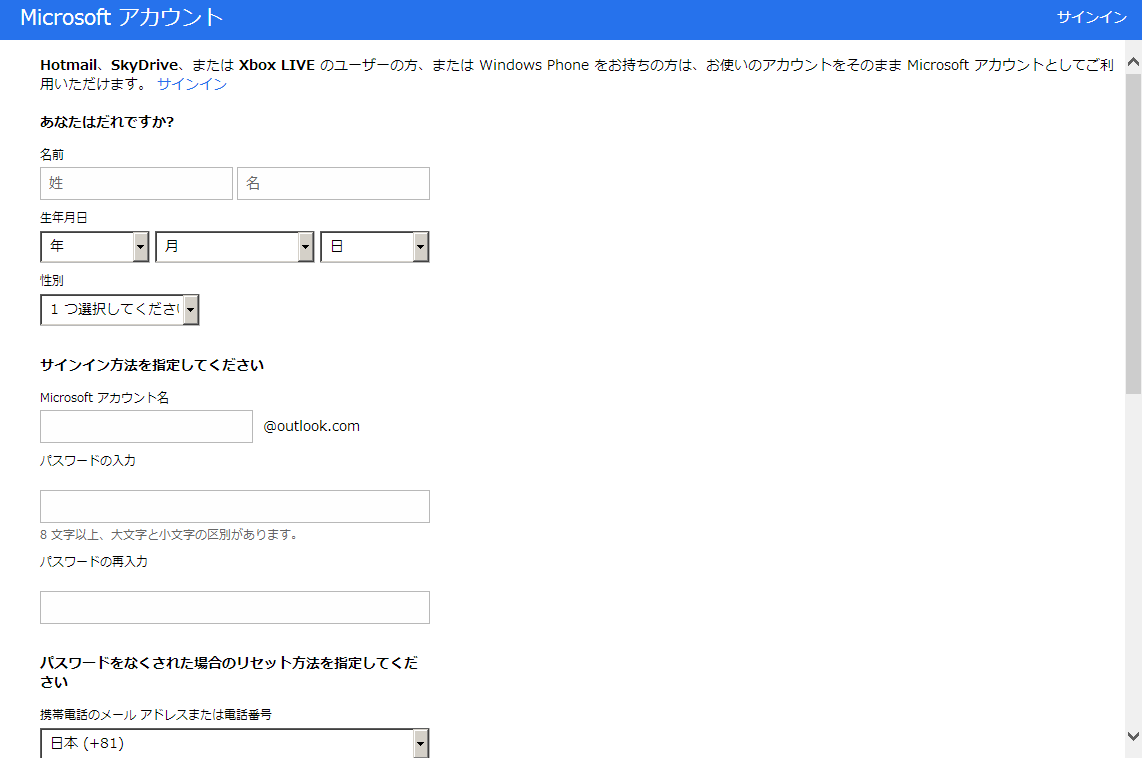Open the 性別 gender selection dropdown
The height and width of the screenshot is (758, 1142).
(119, 309)
